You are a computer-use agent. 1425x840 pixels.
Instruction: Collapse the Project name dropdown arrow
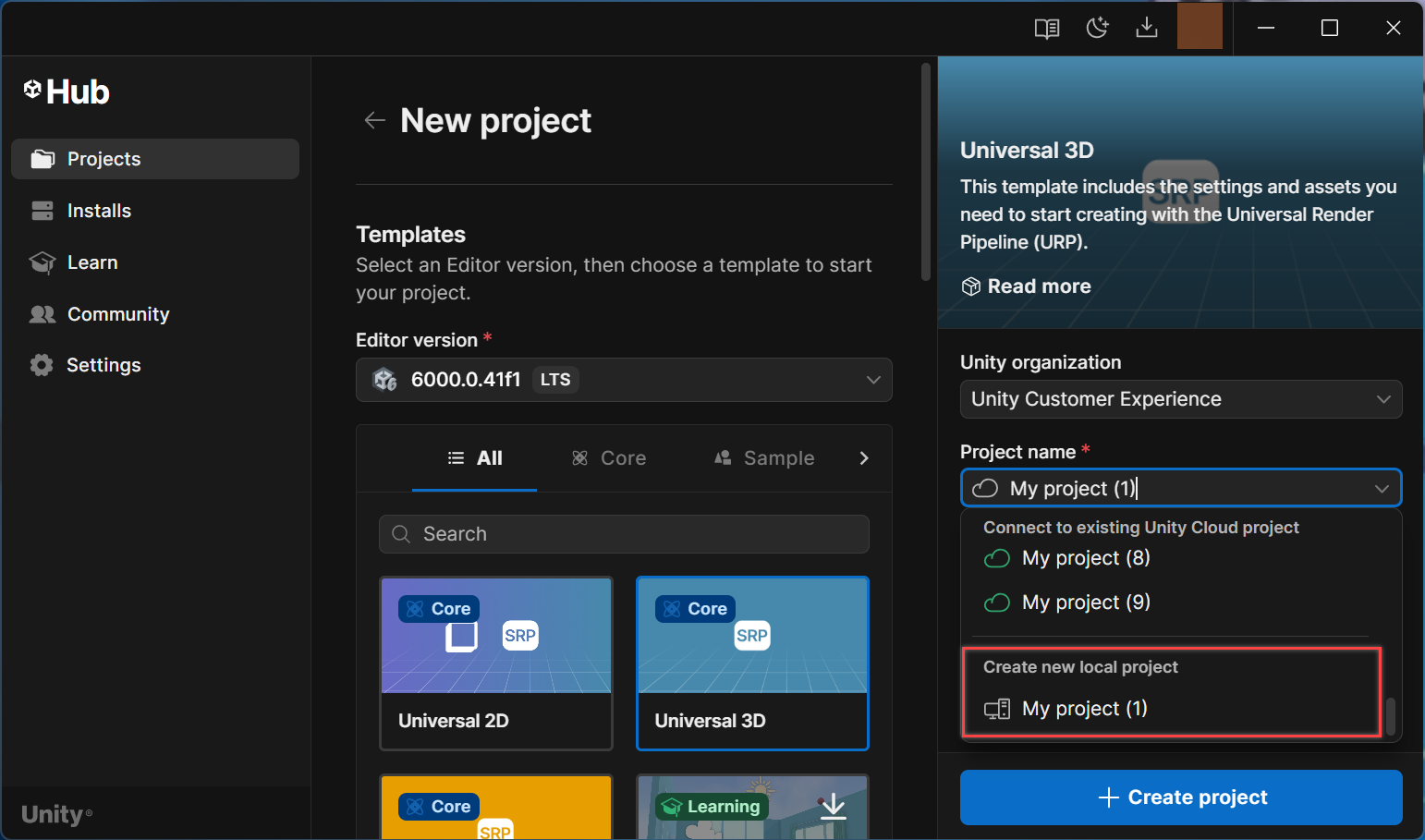click(1382, 489)
